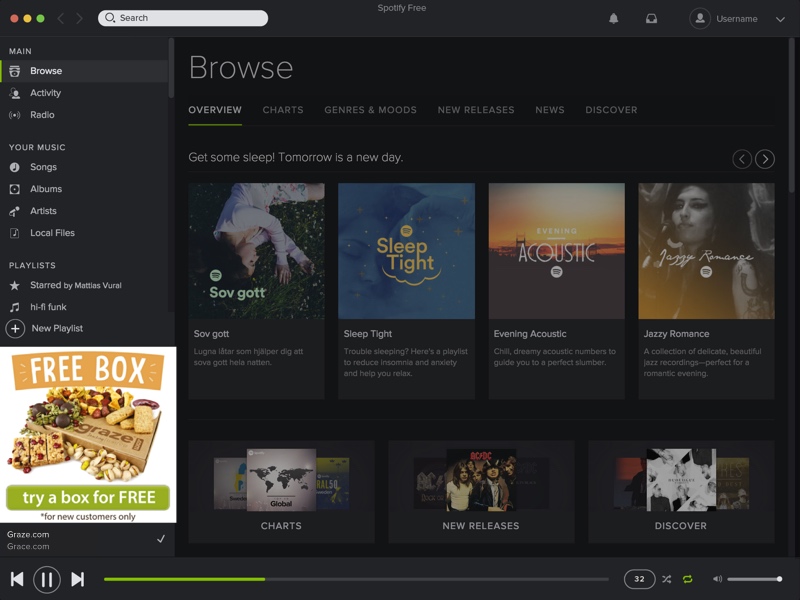Skip to the next track
The height and width of the screenshot is (600, 800).
77,579
